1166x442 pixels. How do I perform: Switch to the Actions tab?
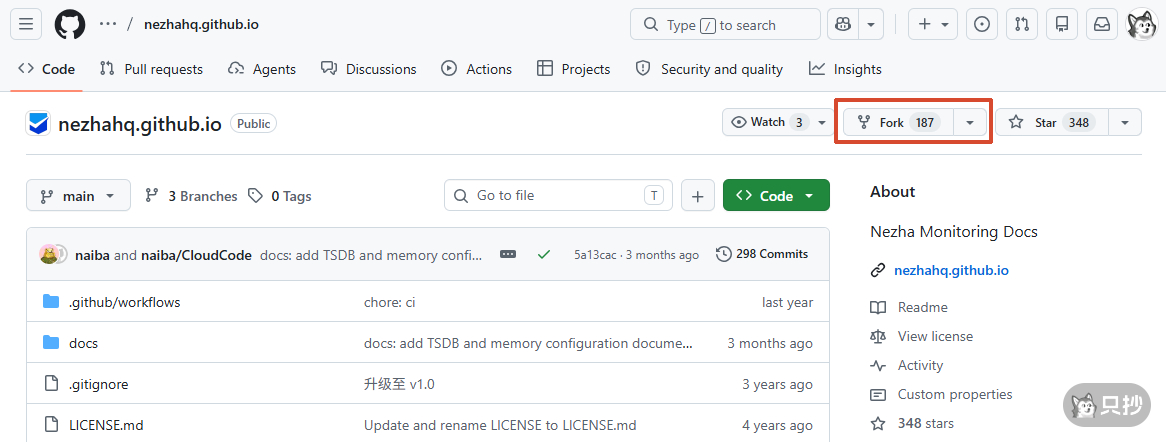pos(477,69)
